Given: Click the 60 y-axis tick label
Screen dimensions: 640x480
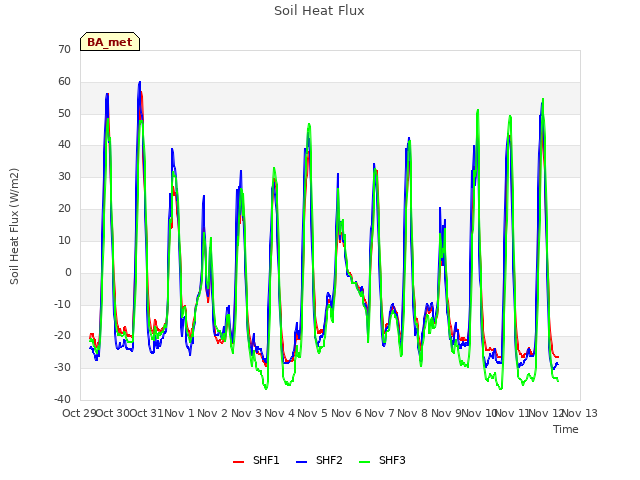Looking at the screenshot, I should coord(64,81).
